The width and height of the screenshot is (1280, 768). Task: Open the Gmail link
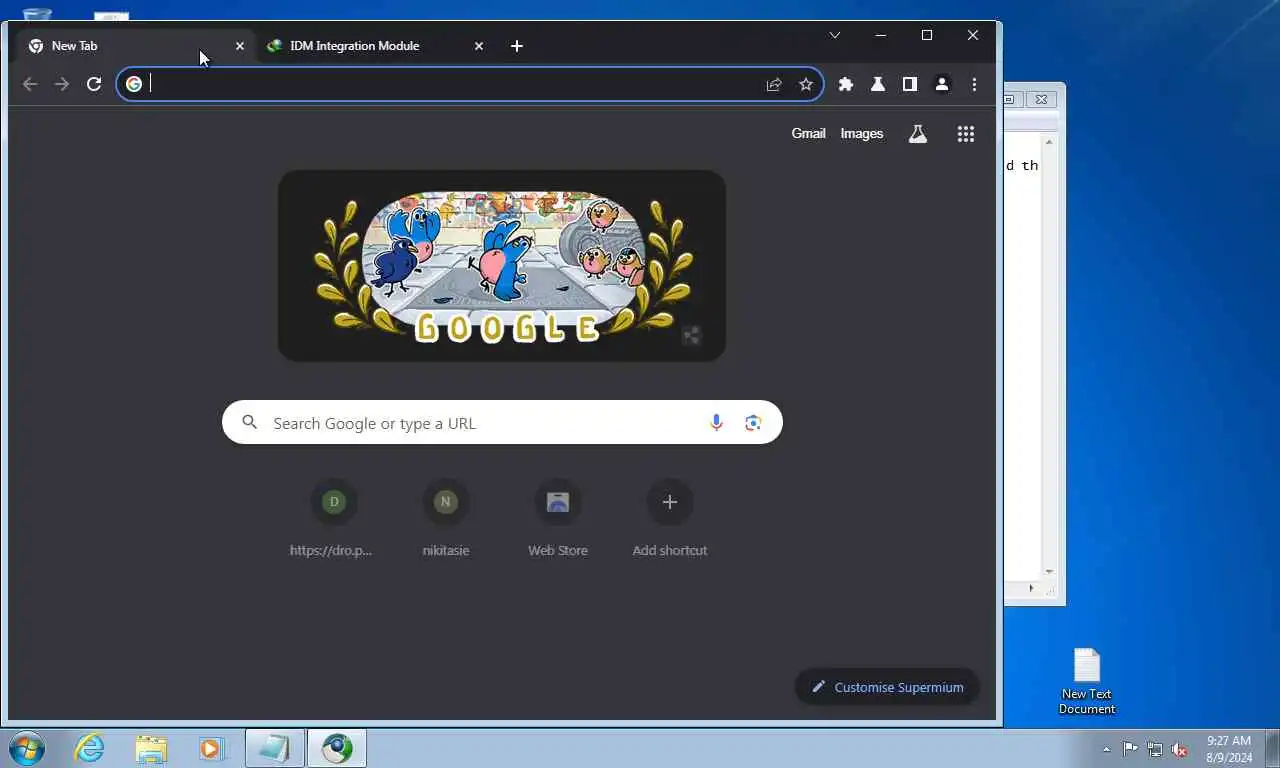click(x=808, y=133)
